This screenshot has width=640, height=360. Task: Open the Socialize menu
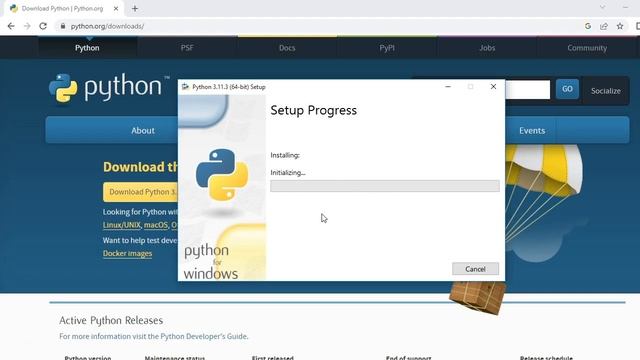tap(606, 91)
